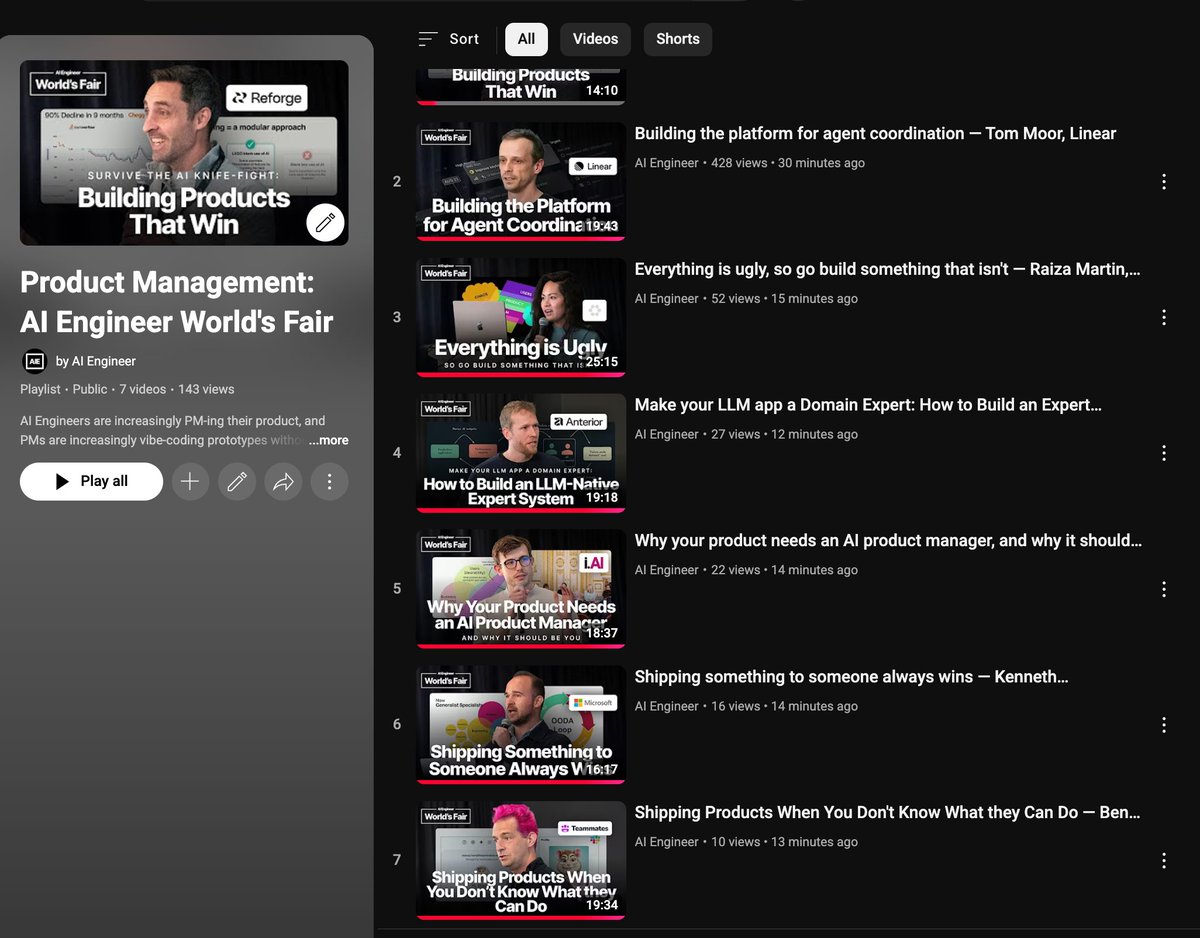Image resolution: width=1200 pixels, height=938 pixels.
Task: Click the AI Engineer channel avatar
Action: [34, 361]
